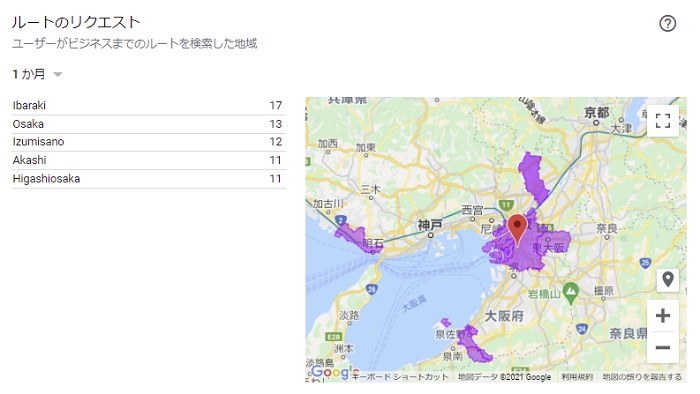The image size is (700, 394).
Task: Zoom in on the map
Action: [663, 315]
